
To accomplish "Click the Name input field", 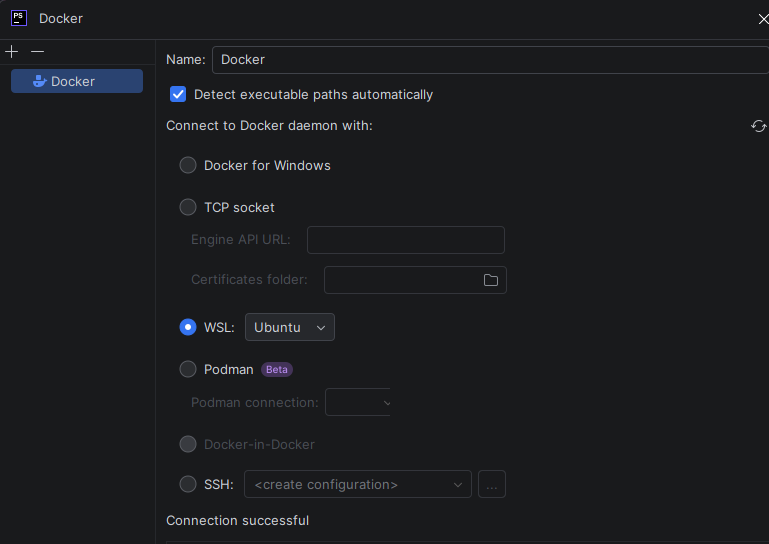I will point(490,60).
